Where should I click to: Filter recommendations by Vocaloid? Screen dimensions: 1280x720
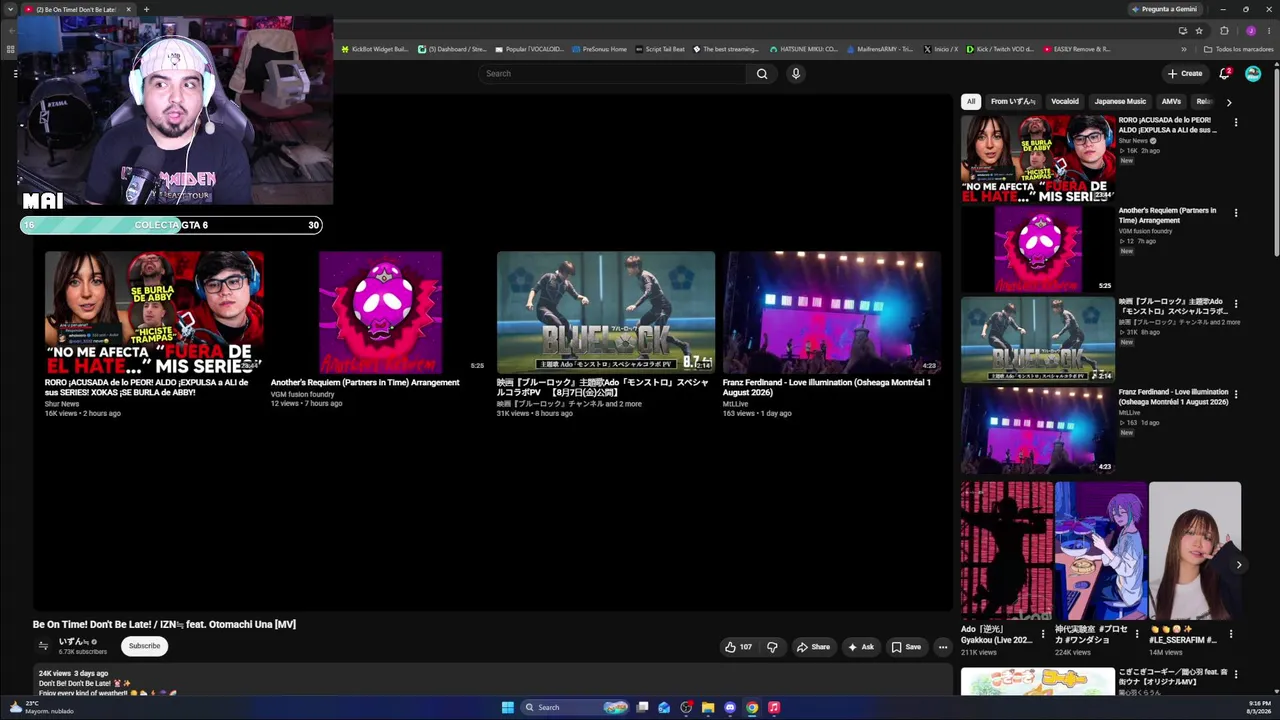(x=1065, y=101)
